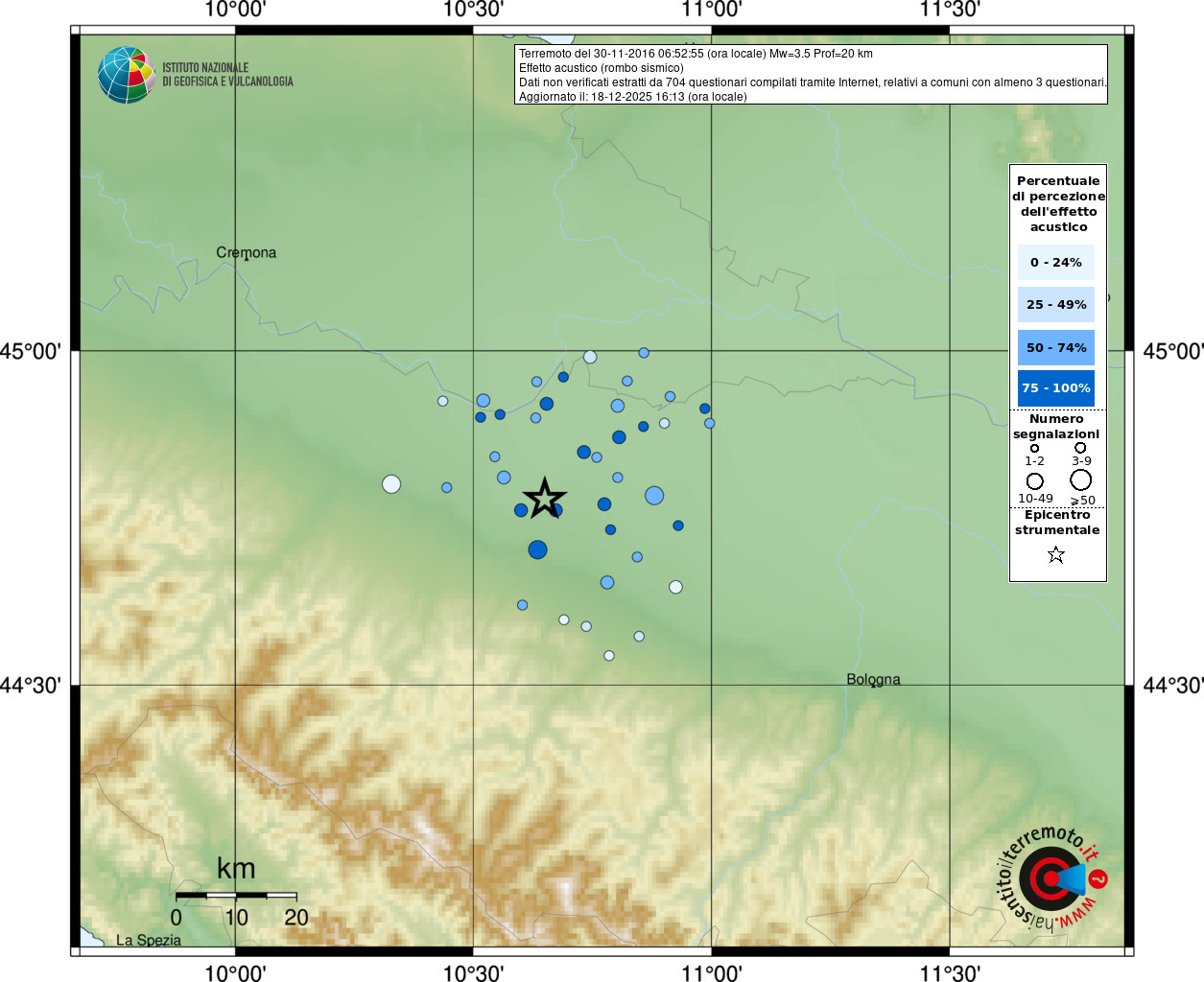Click the earthquake info header text box

point(812,74)
